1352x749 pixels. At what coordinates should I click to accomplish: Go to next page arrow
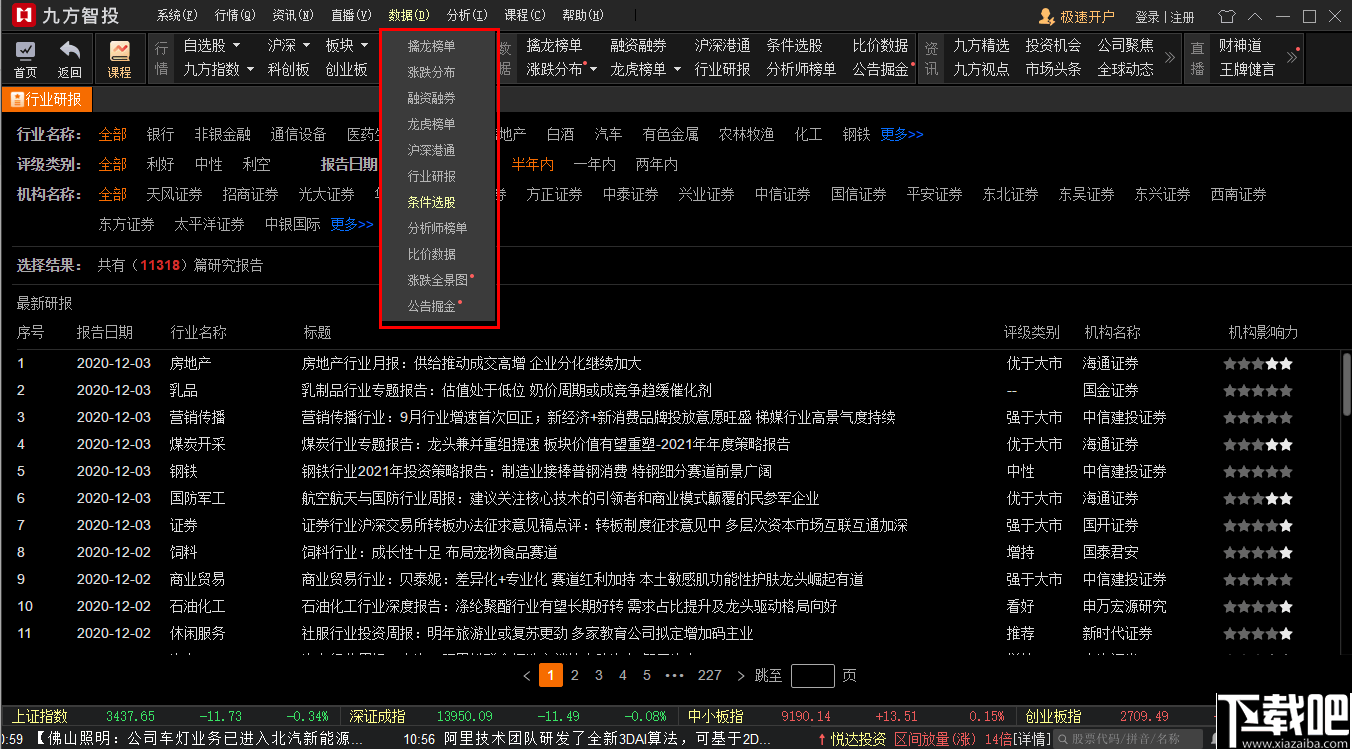point(741,676)
